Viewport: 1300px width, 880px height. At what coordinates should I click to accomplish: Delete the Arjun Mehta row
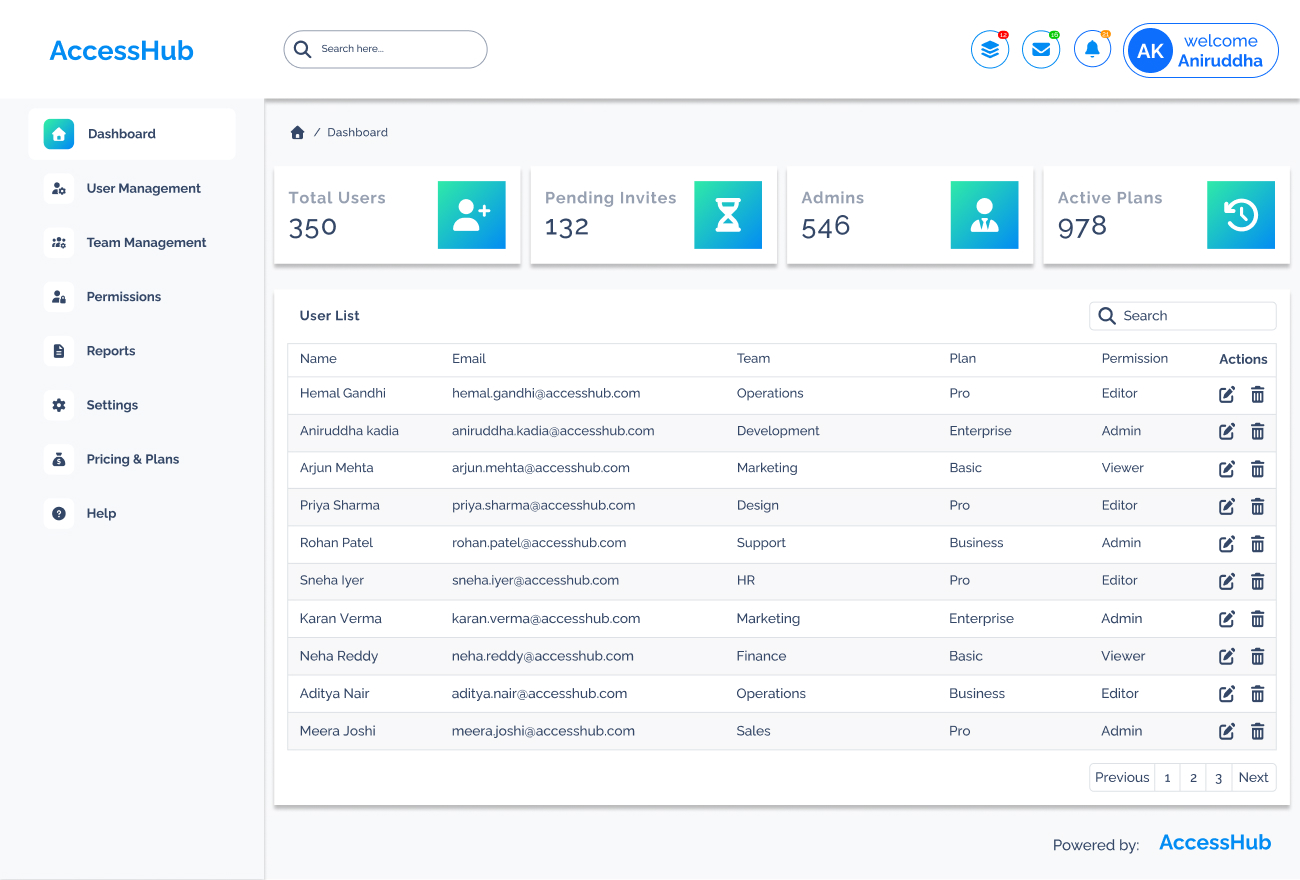click(x=1257, y=469)
